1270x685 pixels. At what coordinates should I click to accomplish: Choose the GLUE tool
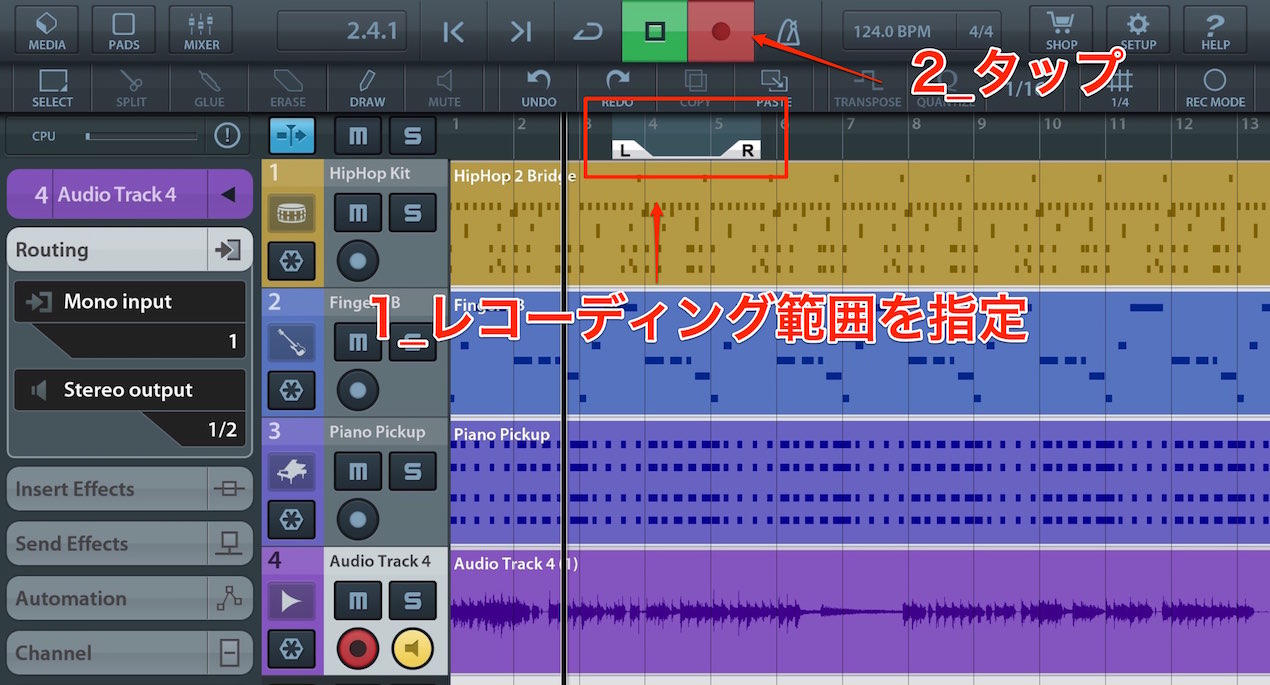(210, 88)
